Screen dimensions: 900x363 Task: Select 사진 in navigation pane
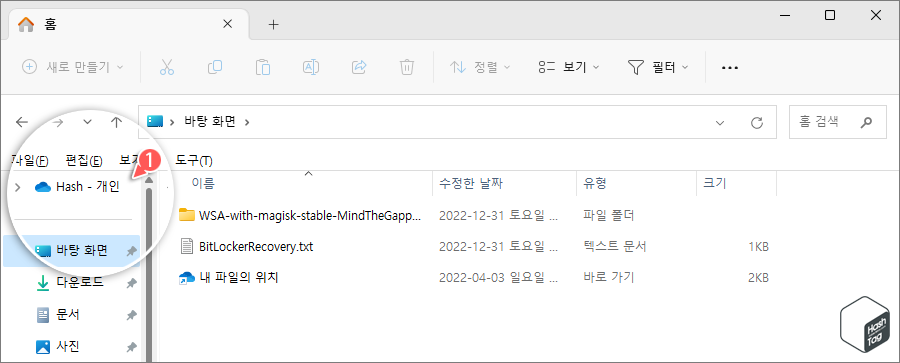tap(72, 346)
